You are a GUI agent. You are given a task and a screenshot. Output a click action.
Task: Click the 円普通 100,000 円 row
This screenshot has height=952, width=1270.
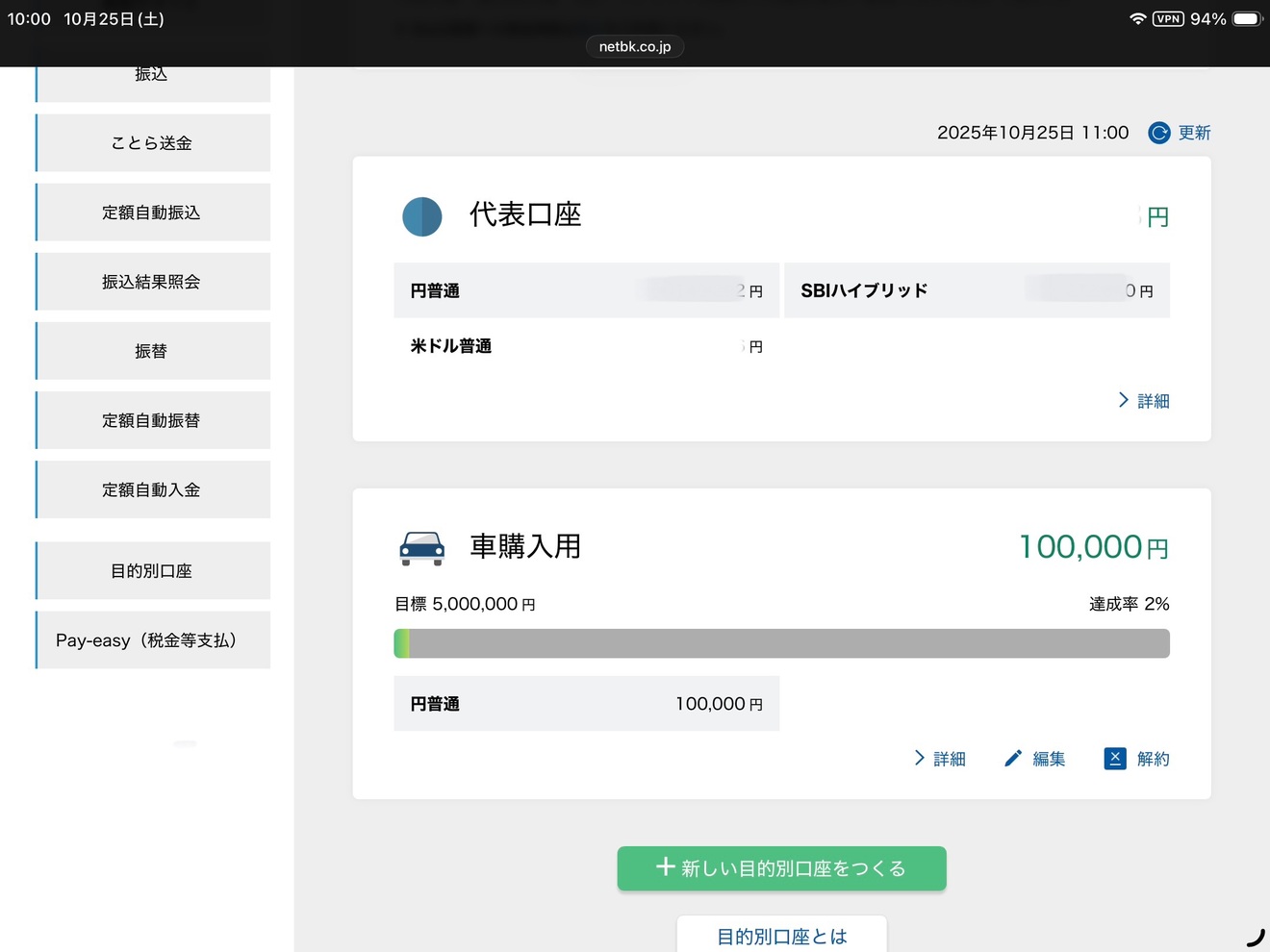point(586,703)
